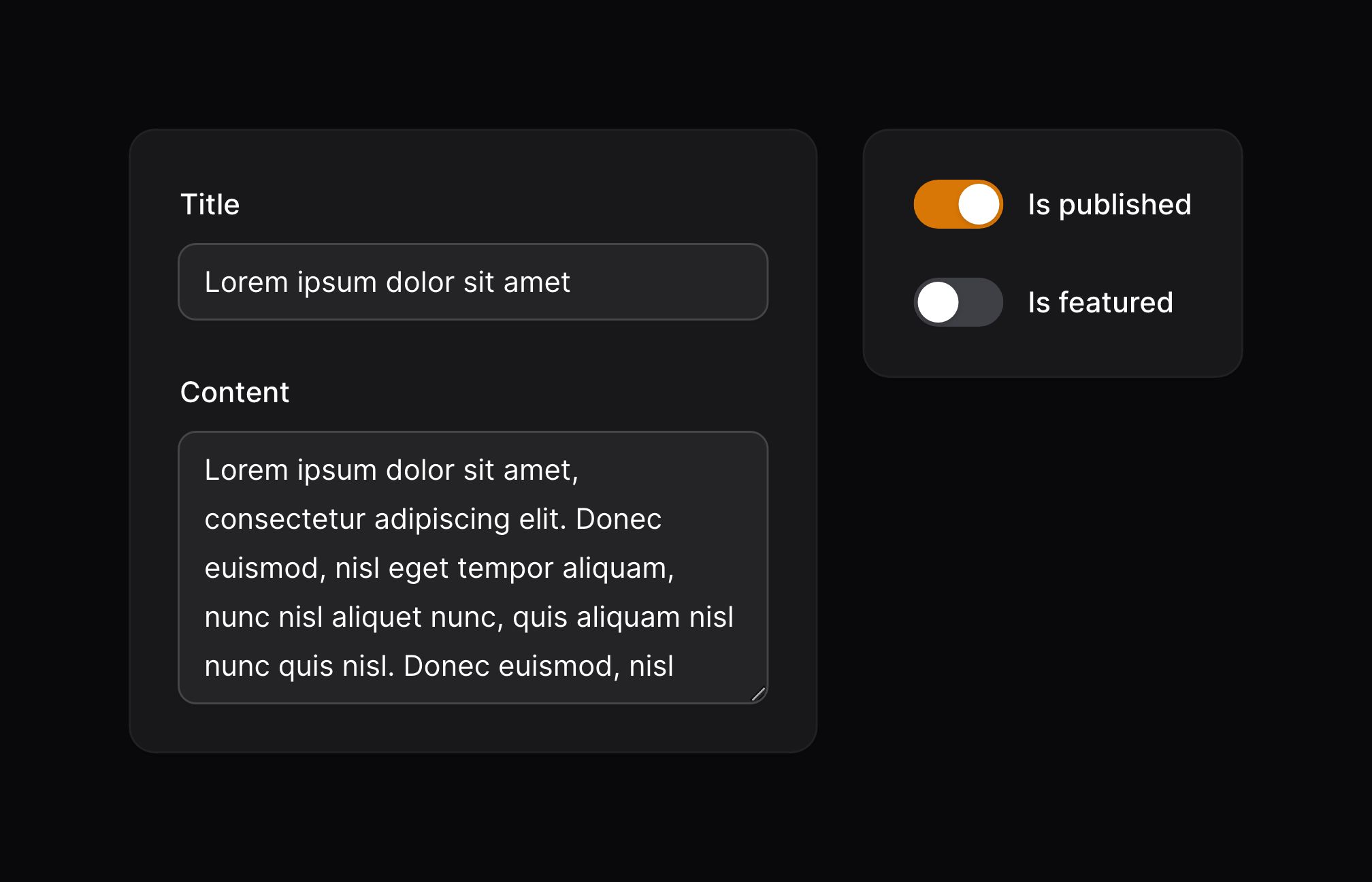1372x882 pixels.
Task: Click the "Is published" label text
Action: pyautogui.click(x=1109, y=204)
